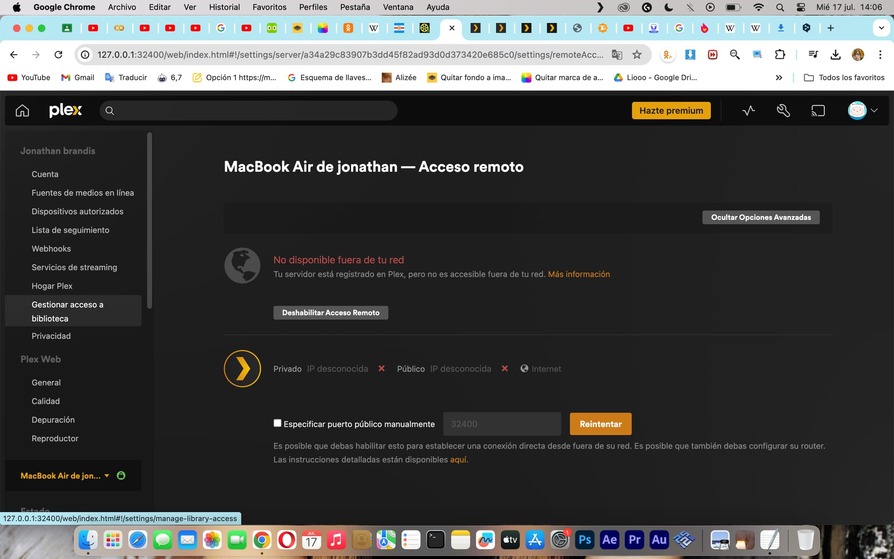Screen dimensions: 894x559
Task: Open Chrome three-dot menu
Action: (880, 55)
